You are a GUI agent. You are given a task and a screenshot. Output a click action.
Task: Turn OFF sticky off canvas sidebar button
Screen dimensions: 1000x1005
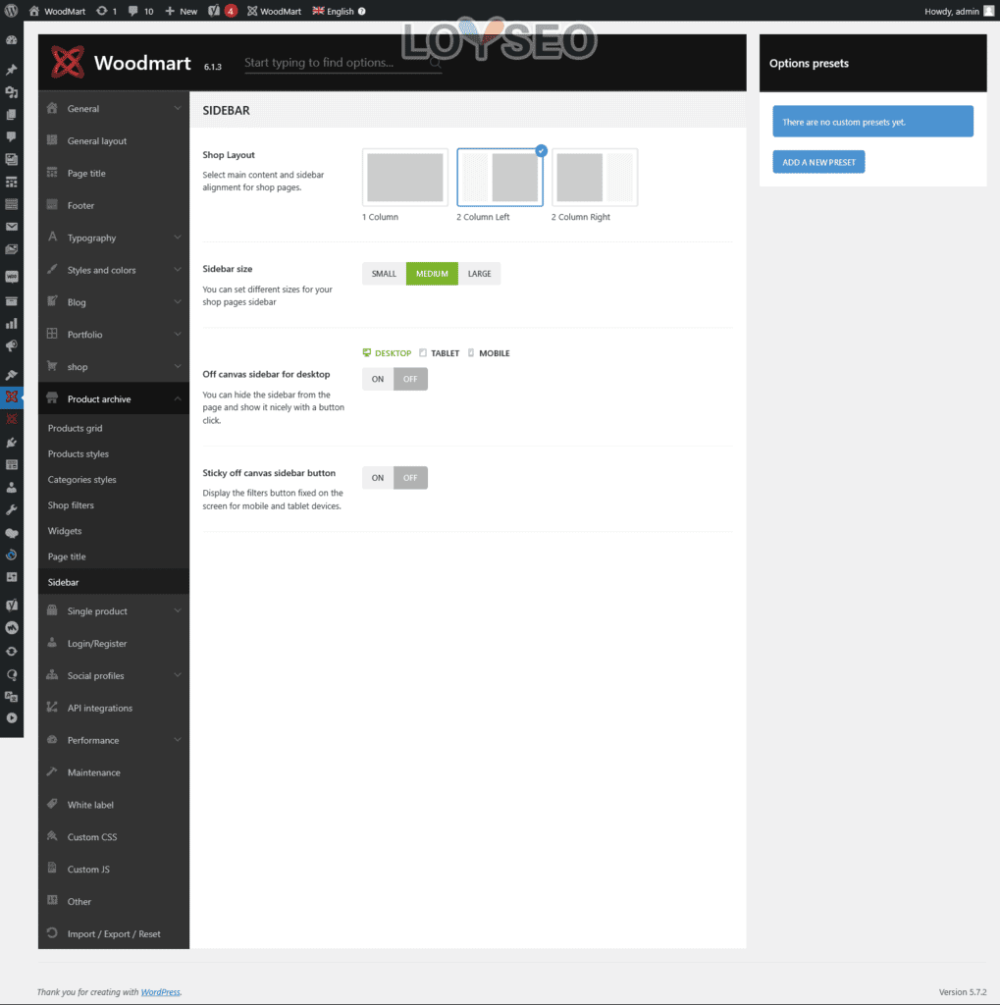410,478
